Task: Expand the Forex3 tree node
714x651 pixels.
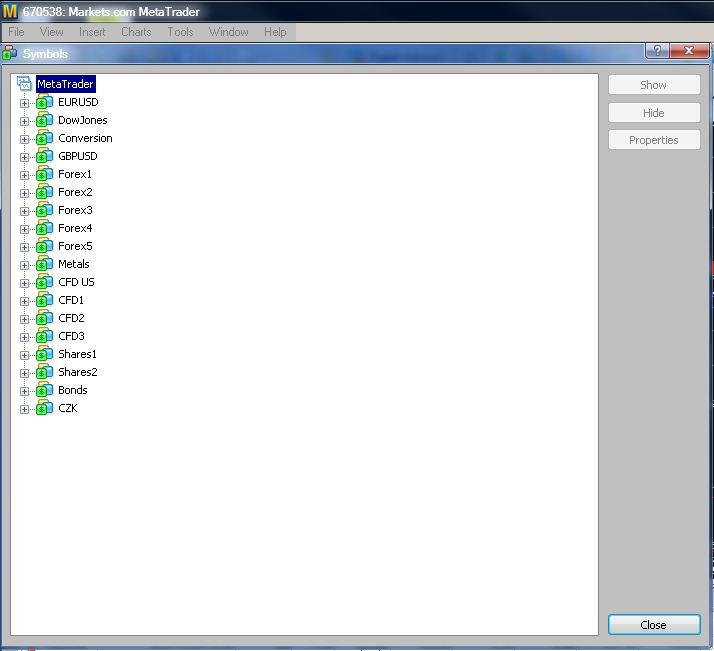Action: point(24,211)
